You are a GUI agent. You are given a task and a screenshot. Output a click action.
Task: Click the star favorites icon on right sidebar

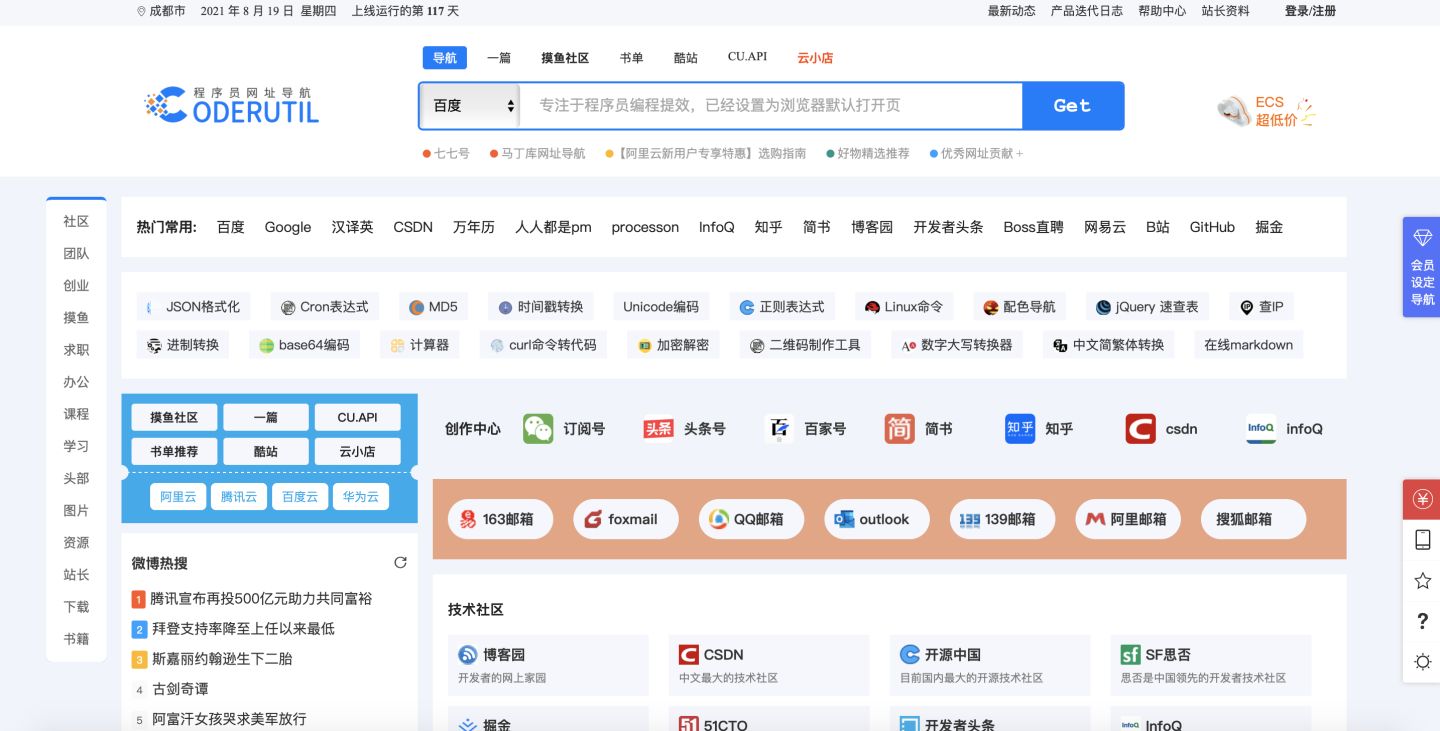coord(1421,580)
